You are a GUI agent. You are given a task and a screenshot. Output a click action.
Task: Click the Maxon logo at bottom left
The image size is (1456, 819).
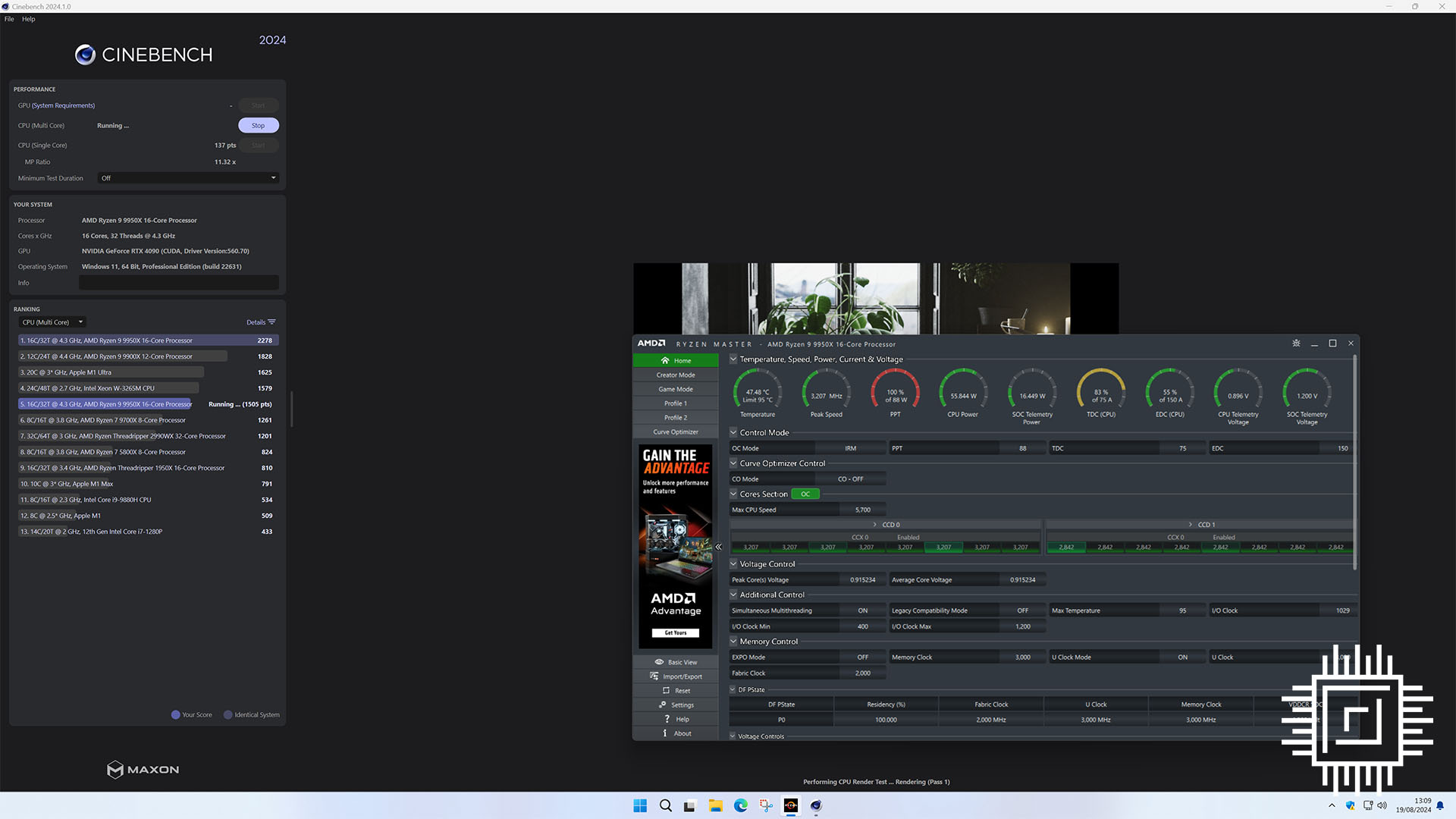click(143, 770)
